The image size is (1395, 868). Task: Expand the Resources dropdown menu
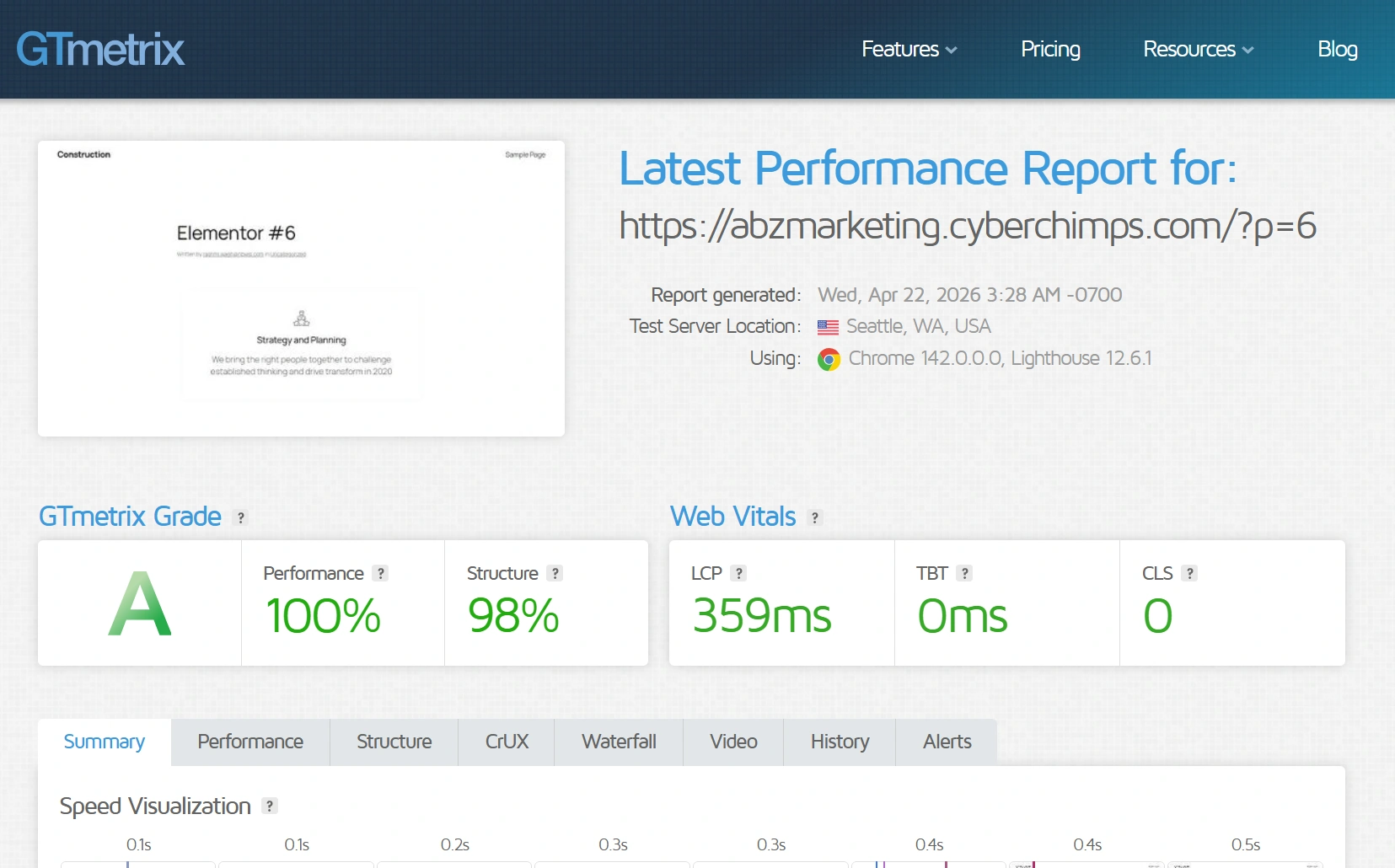[x=1199, y=49]
